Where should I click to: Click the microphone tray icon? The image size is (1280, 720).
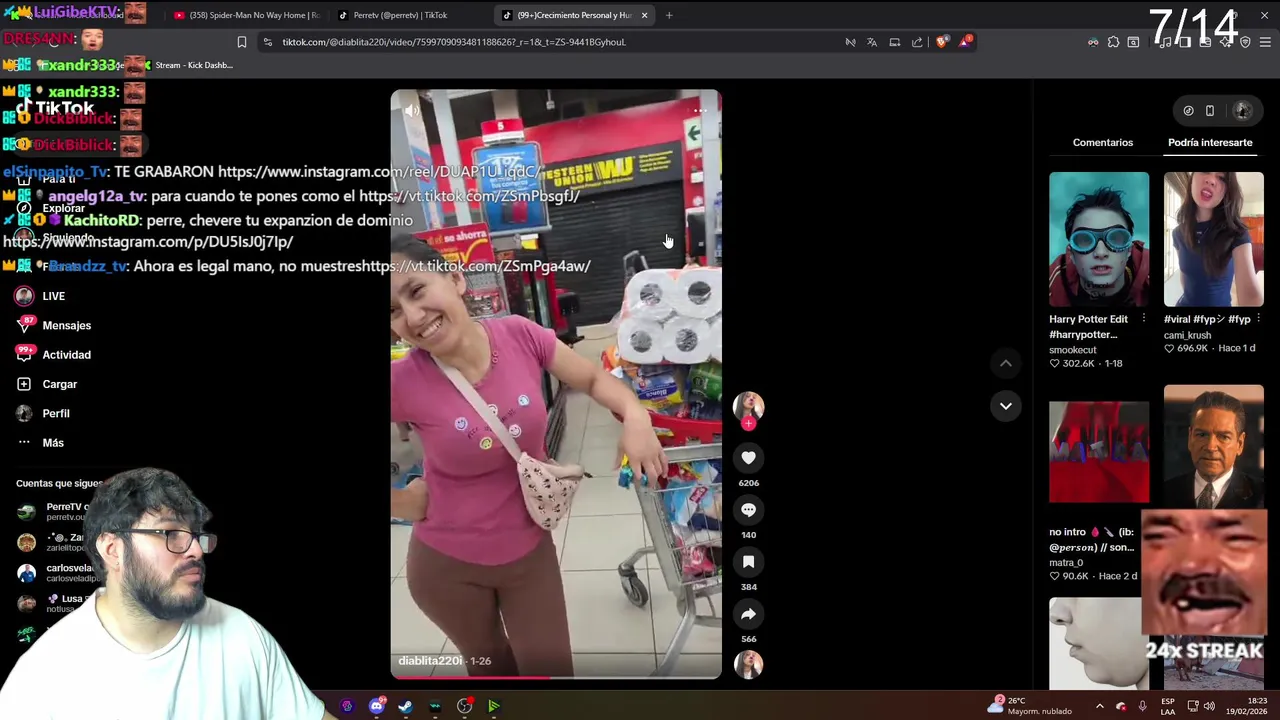pos(1142,706)
